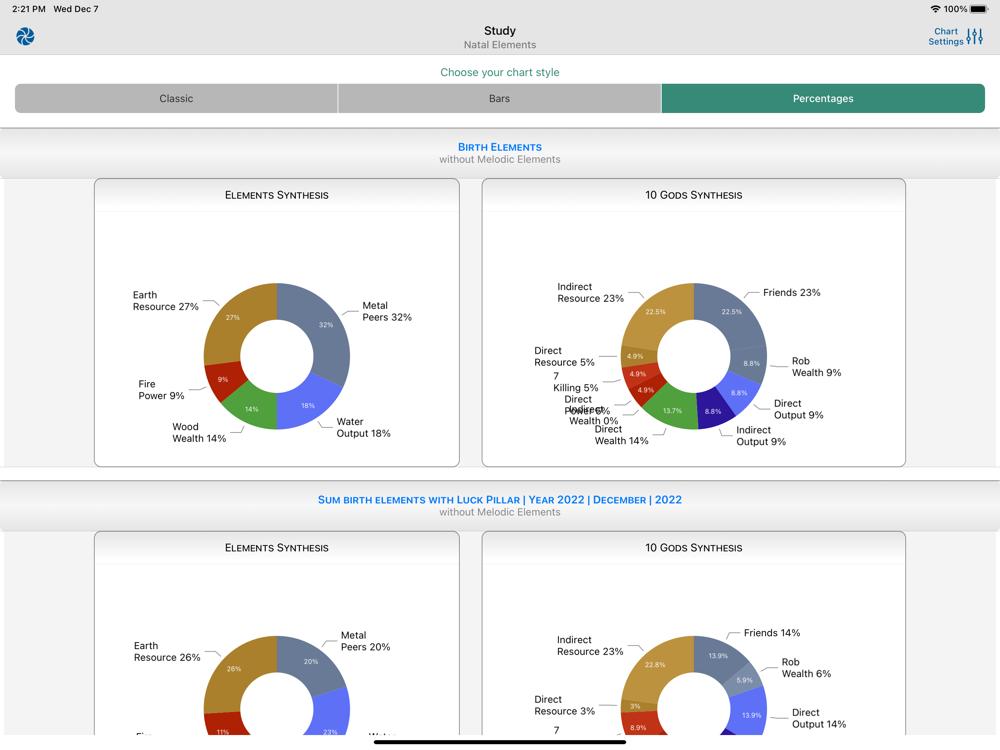1000x750 pixels.
Task: Tap the Natal Elements subtitle
Action: (x=500, y=45)
